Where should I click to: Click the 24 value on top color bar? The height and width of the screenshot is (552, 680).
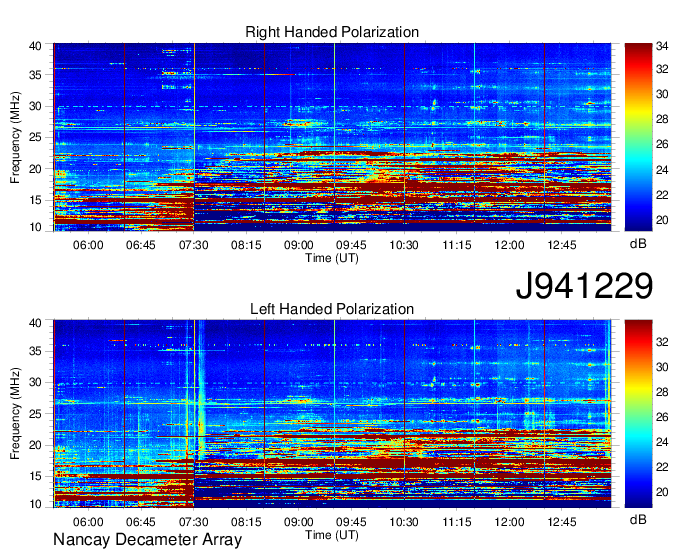662,170
